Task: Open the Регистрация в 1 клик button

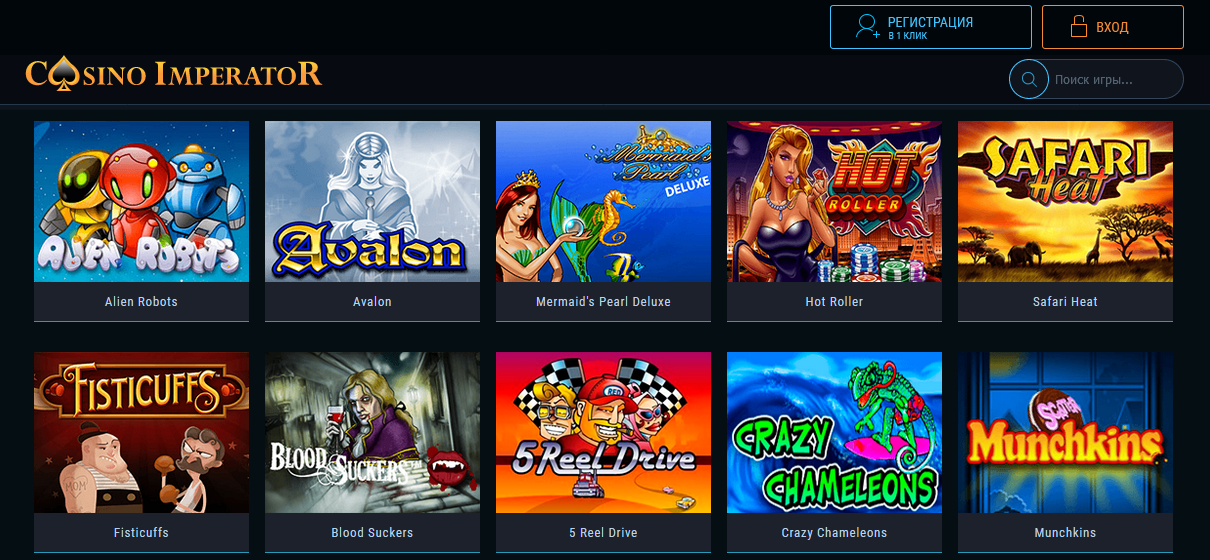Action: pyautogui.click(x=931, y=27)
